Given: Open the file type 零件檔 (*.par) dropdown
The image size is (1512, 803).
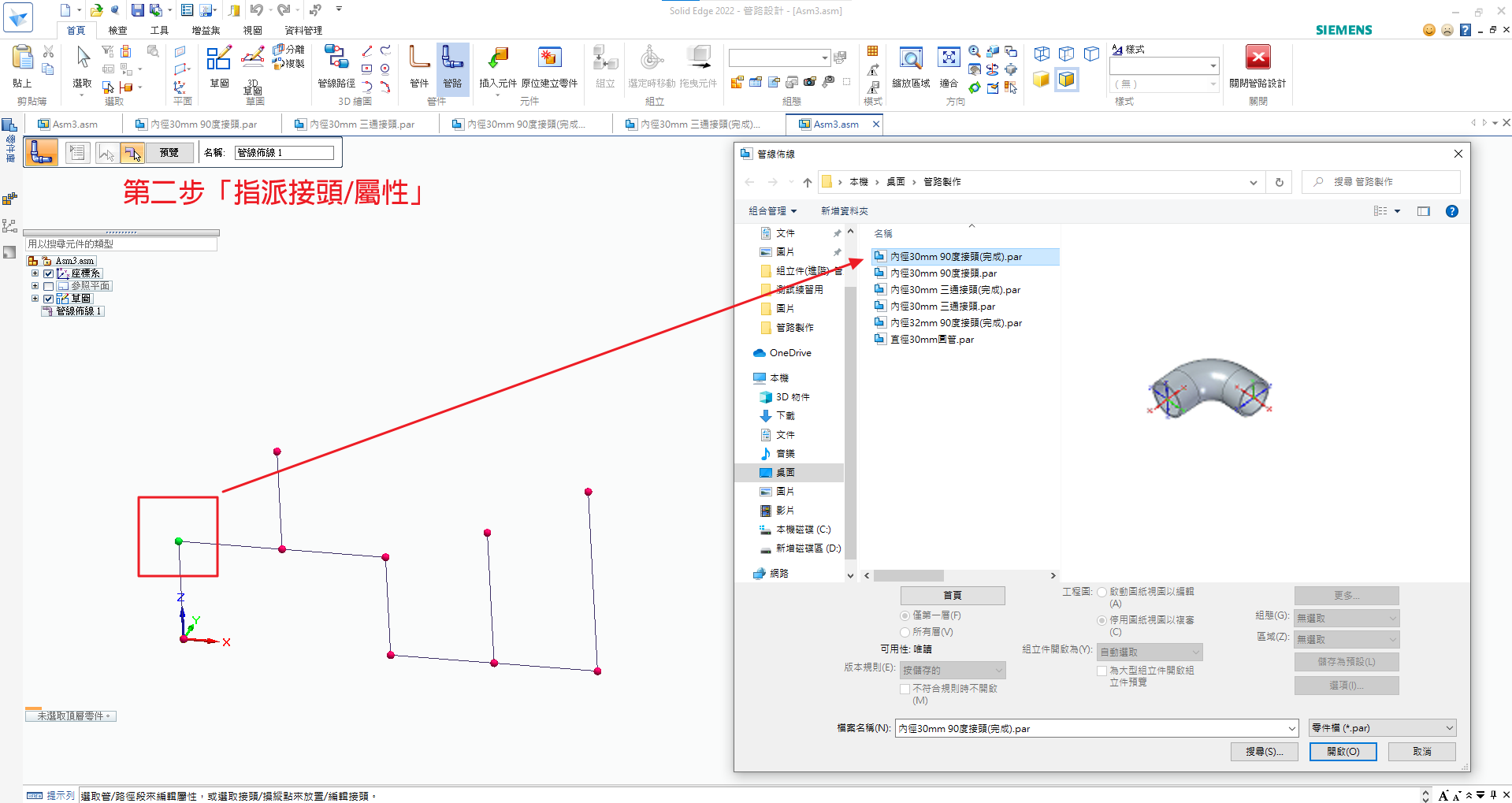Looking at the screenshot, I should point(1382,728).
